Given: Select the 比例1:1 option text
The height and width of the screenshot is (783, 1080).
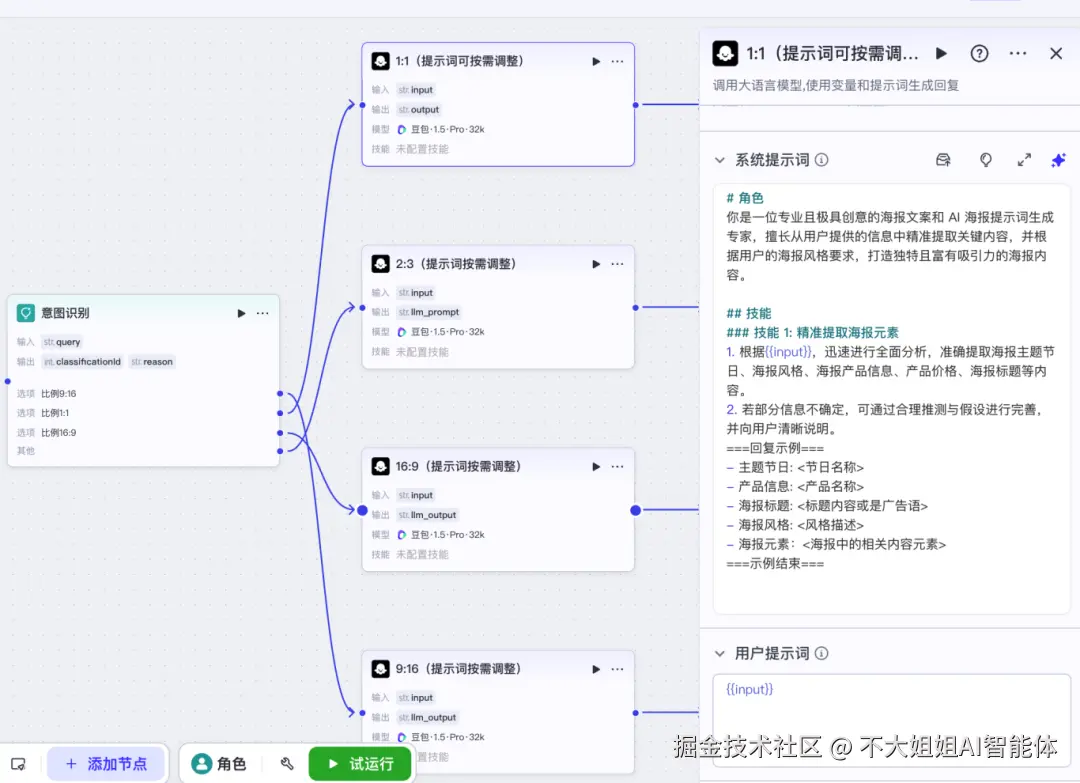Looking at the screenshot, I should (x=55, y=413).
